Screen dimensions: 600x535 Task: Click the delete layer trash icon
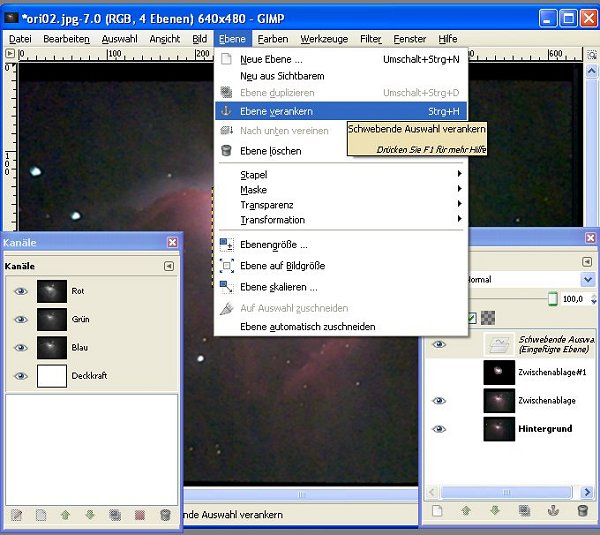tap(583, 510)
